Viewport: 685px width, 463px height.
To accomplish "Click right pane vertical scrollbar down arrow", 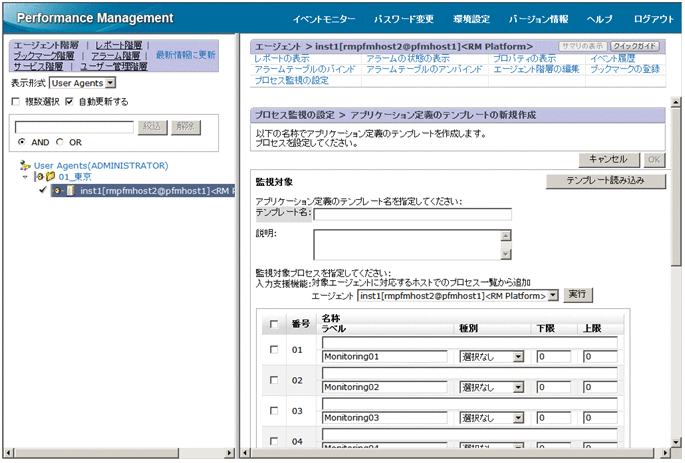I will (676, 442).
